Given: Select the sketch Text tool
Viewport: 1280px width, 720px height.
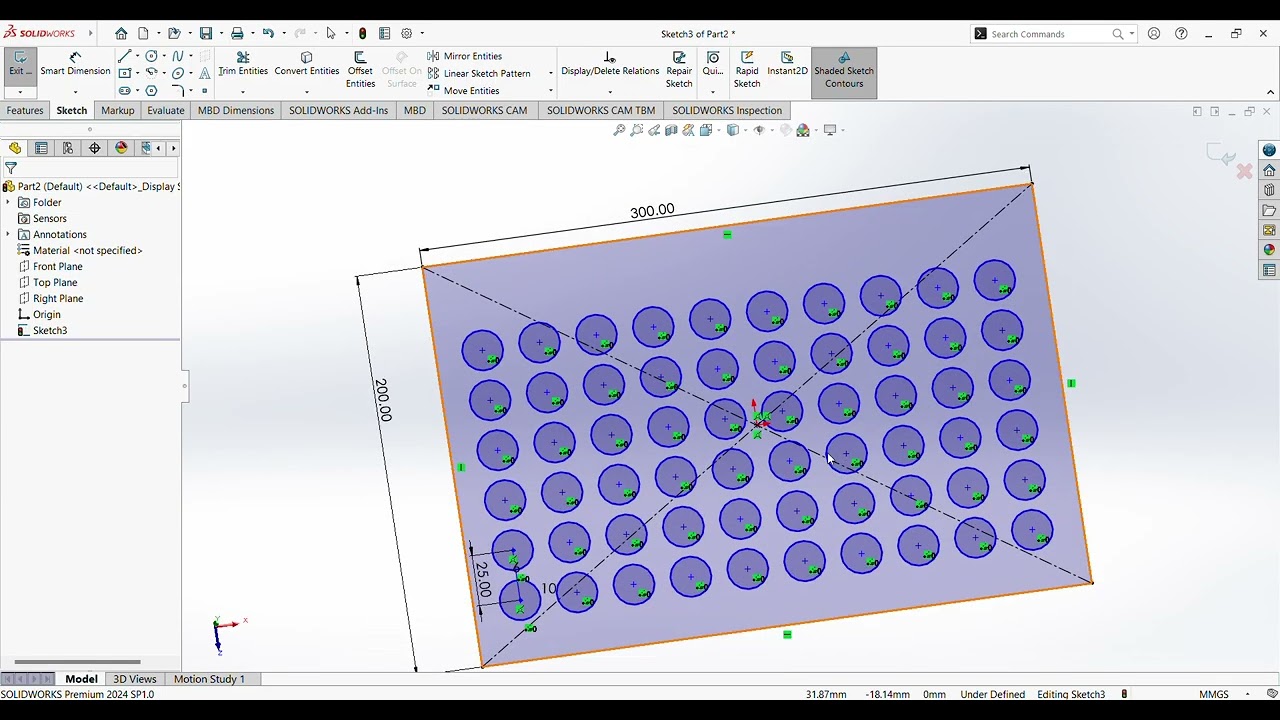Looking at the screenshot, I should click(x=205, y=74).
